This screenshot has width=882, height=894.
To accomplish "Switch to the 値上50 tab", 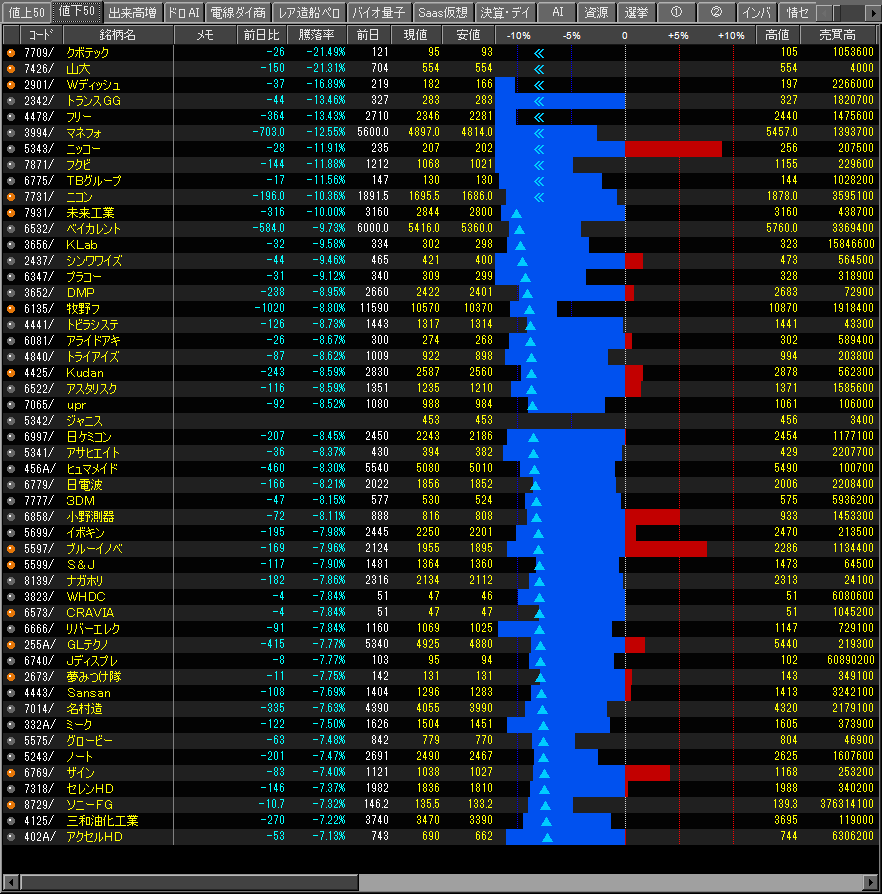I will click(x=25, y=12).
